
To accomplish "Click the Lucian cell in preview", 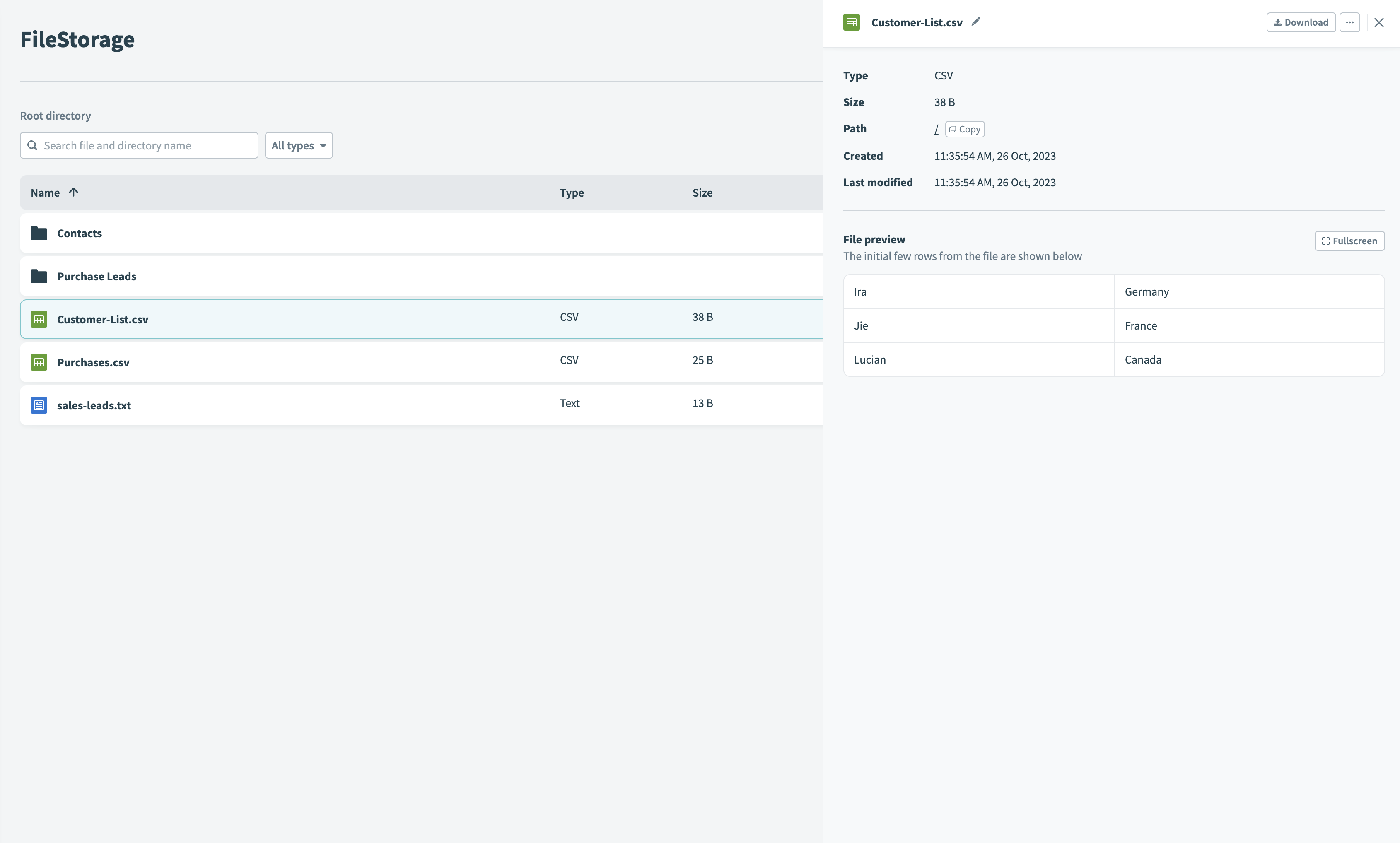I will (979, 359).
